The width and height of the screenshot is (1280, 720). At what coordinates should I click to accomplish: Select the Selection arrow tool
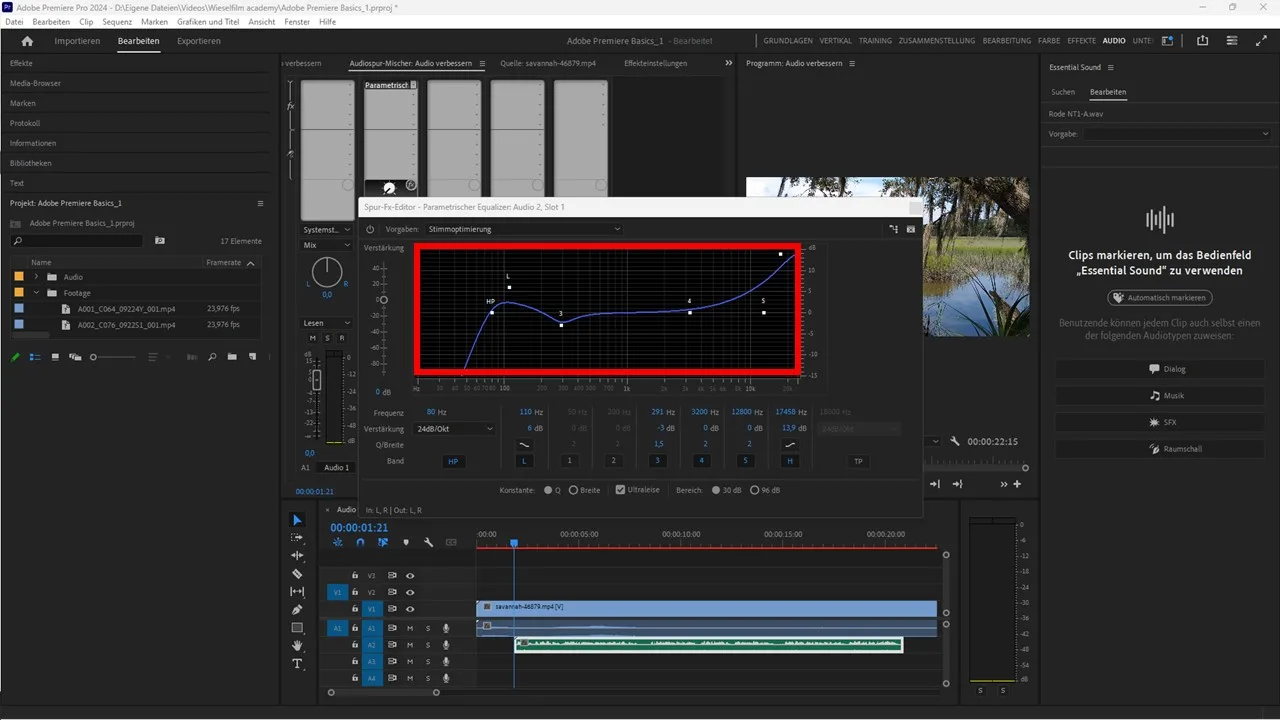point(297,520)
